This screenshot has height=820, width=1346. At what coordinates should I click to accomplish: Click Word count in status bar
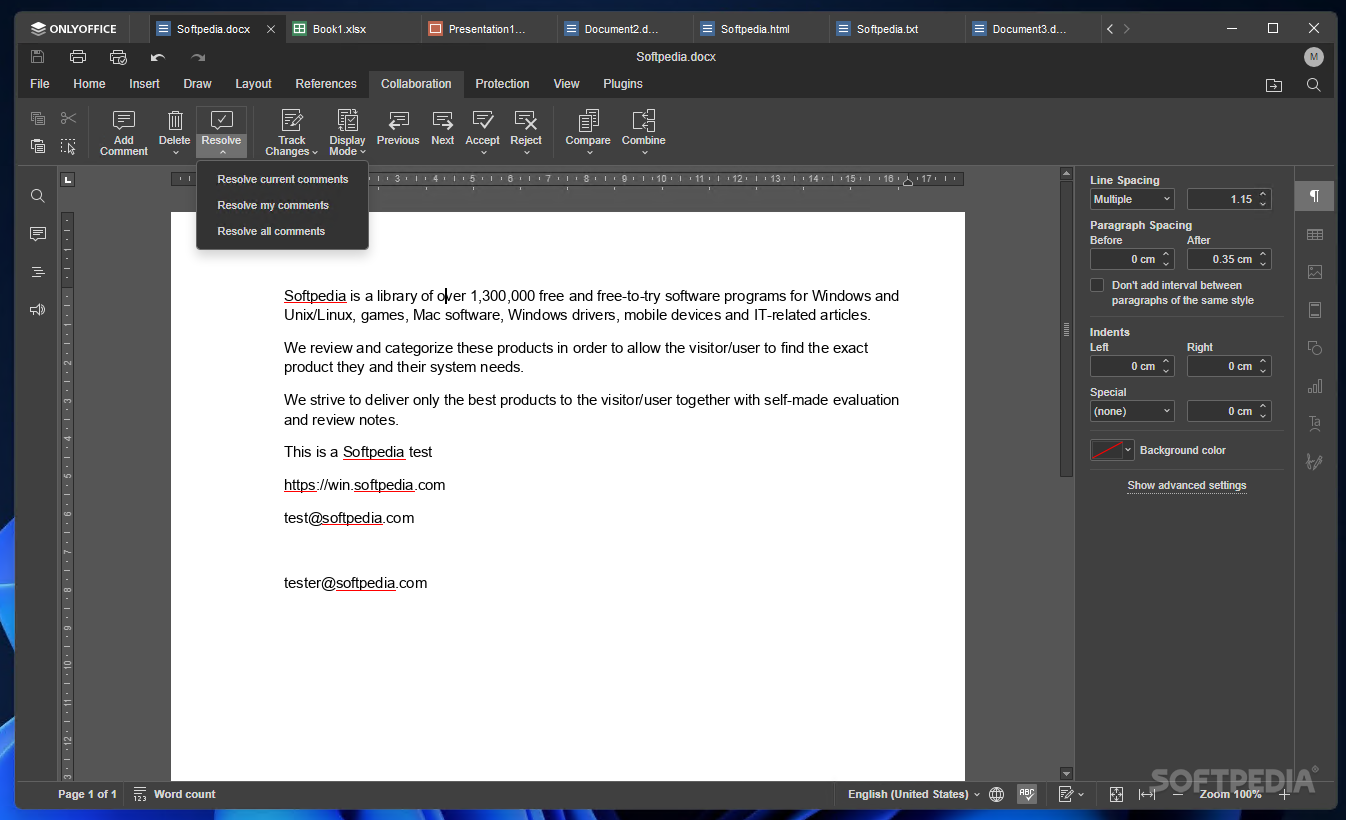(174, 794)
